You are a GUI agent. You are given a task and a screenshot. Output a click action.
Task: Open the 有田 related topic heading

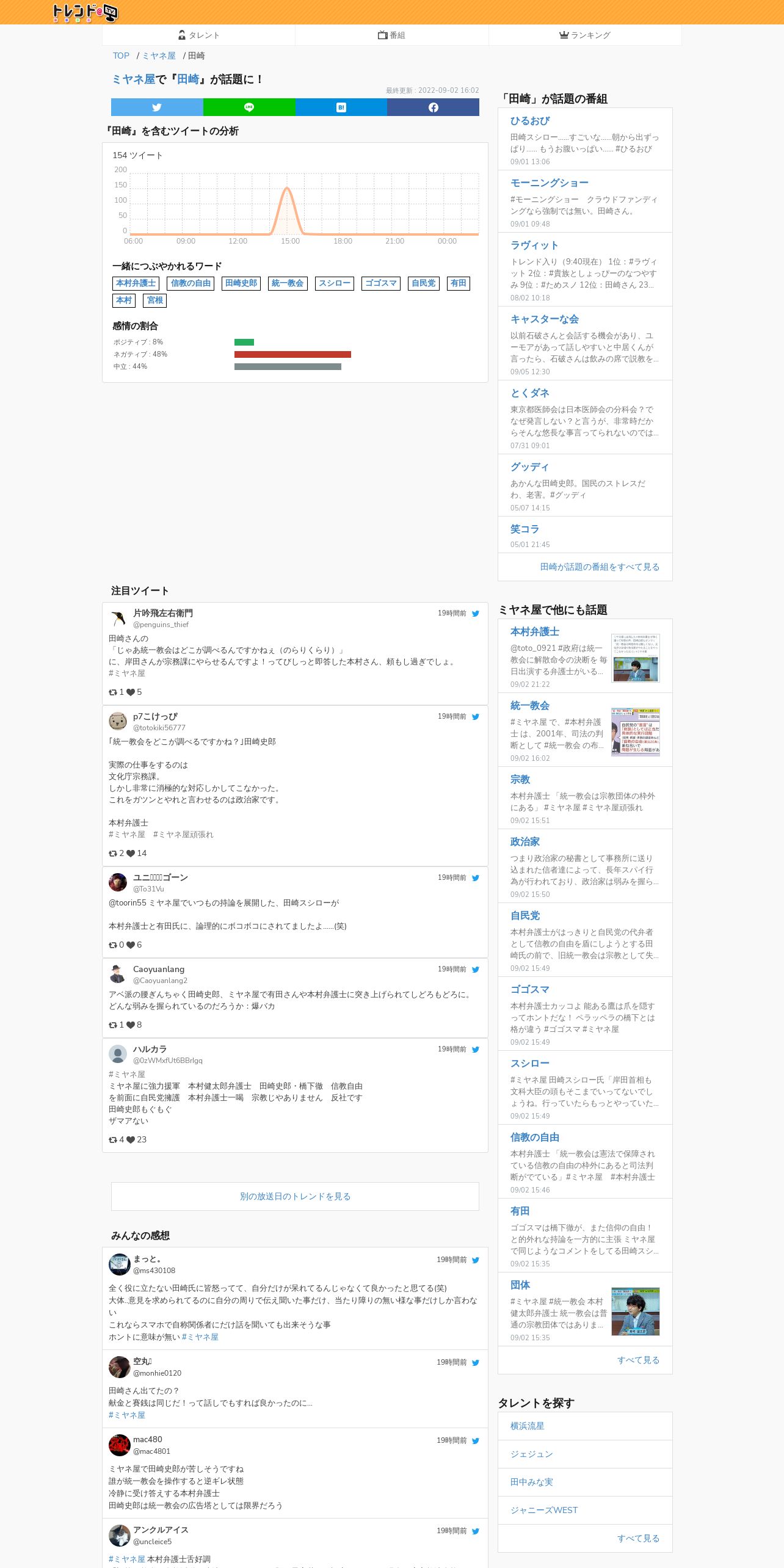[520, 1211]
